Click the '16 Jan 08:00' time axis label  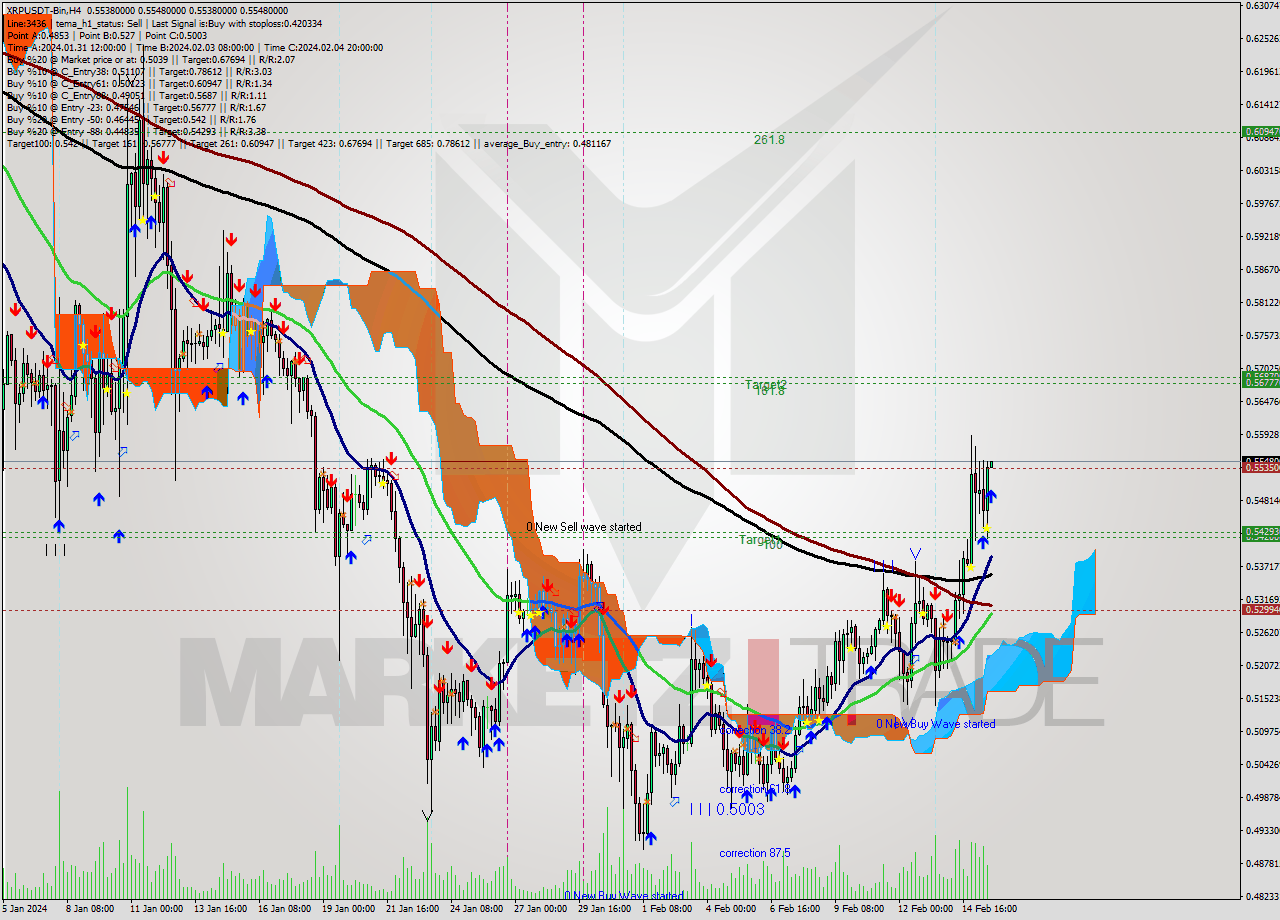click(x=283, y=909)
